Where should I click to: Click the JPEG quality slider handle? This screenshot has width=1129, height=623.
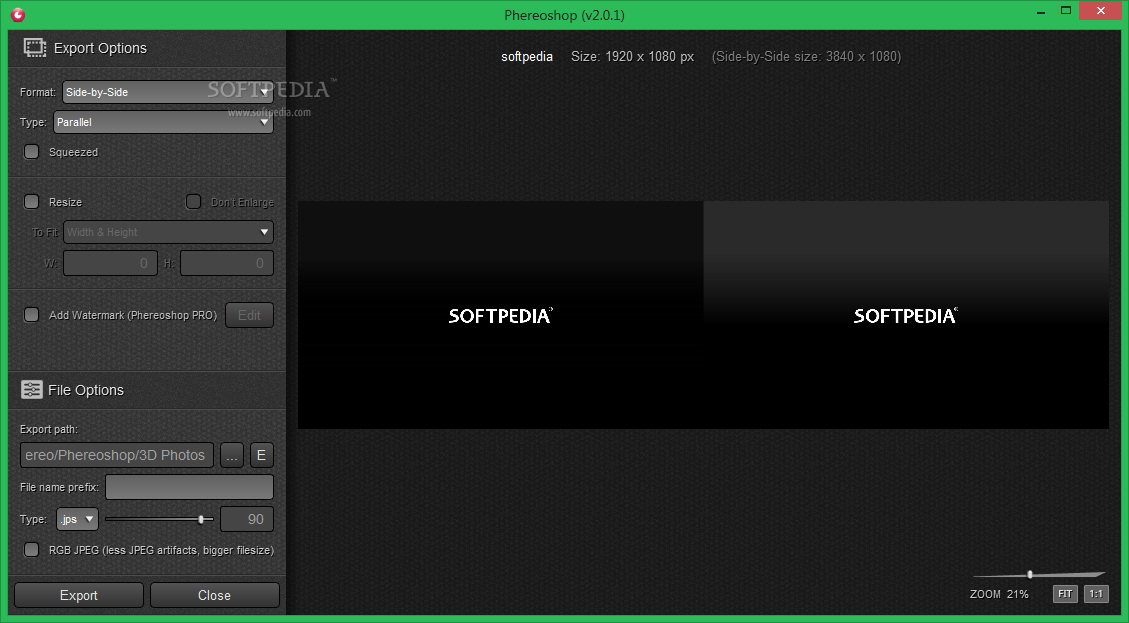202,519
